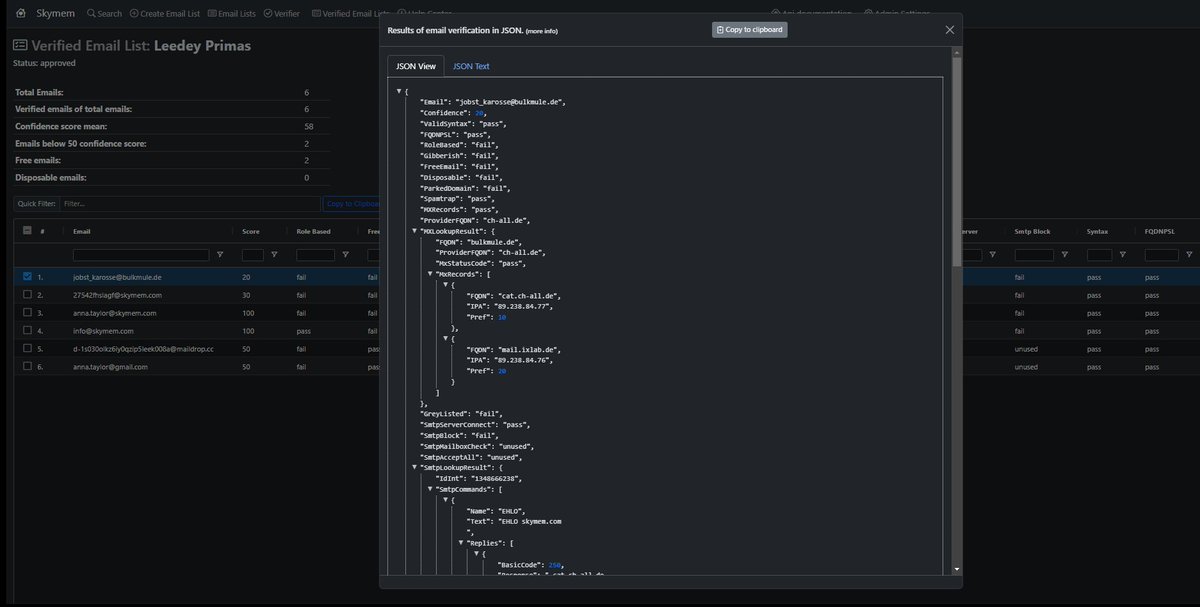Check row 5 maildrop.cc email
1200x607 pixels.
(28, 348)
